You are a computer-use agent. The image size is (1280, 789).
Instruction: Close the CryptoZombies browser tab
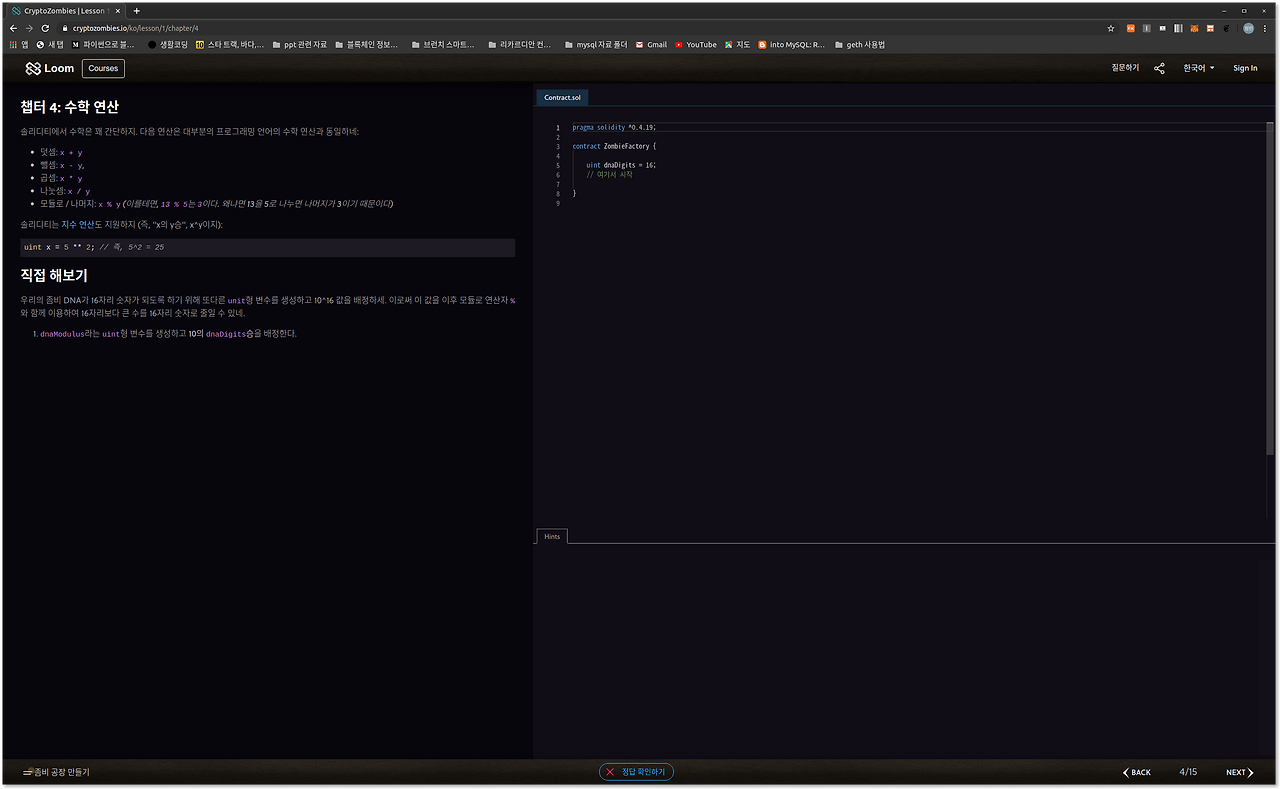point(119,10)
